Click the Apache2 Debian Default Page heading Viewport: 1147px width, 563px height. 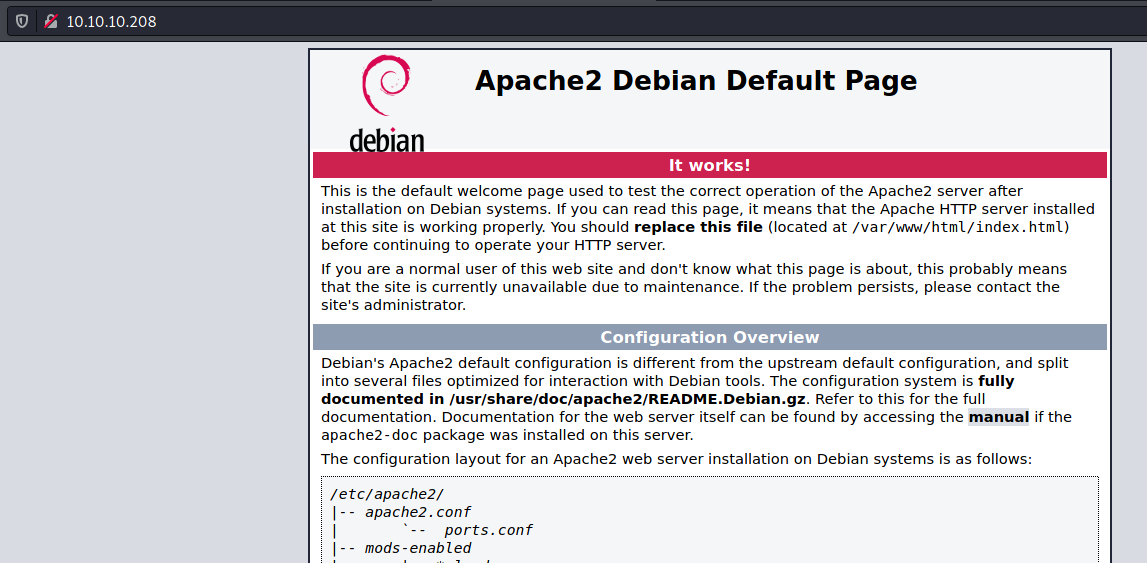pyautogui.click(x=696, y=80)
